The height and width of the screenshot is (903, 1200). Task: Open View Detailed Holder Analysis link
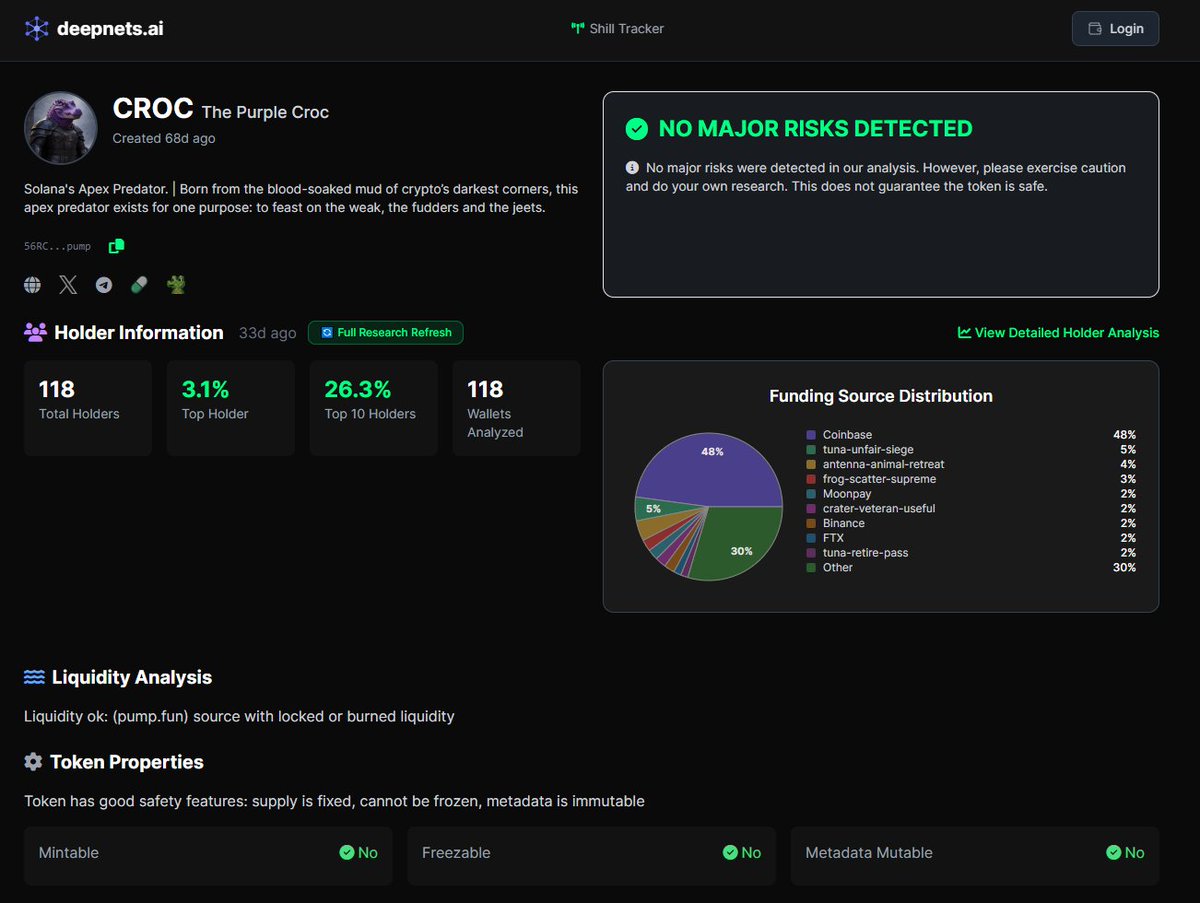[1058, 332]
